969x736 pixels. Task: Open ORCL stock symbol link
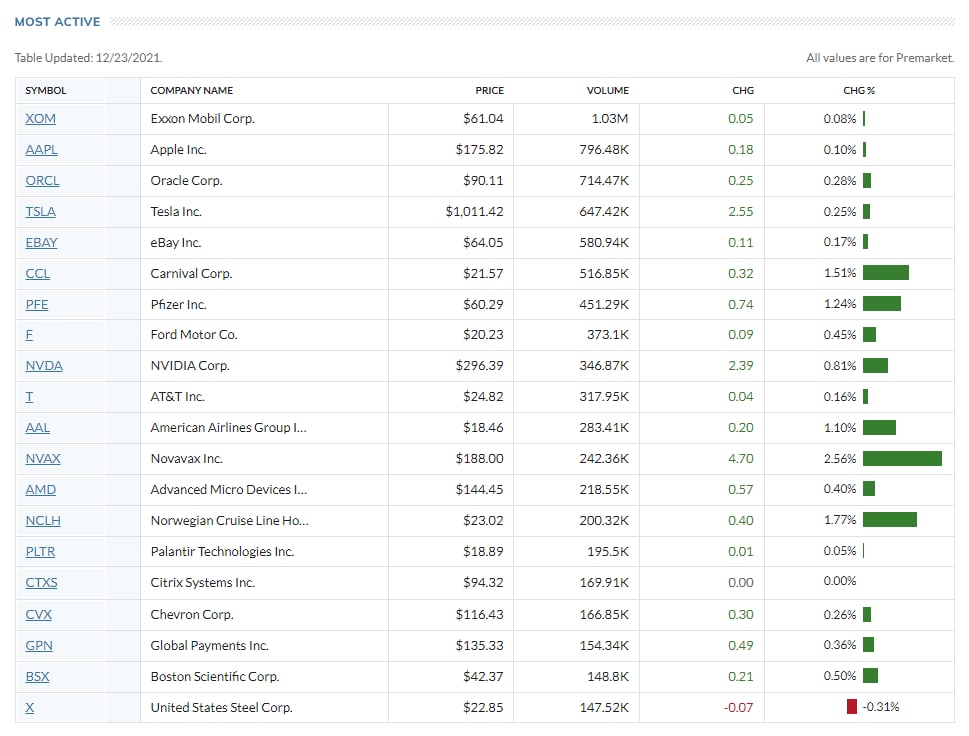pyautogui.click(x=42, y=181)
